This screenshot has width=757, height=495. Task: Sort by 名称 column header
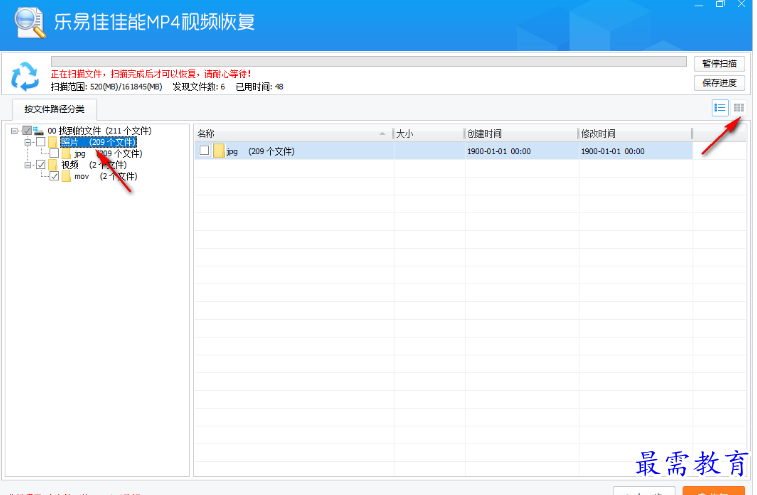click(x=294, y=134)
